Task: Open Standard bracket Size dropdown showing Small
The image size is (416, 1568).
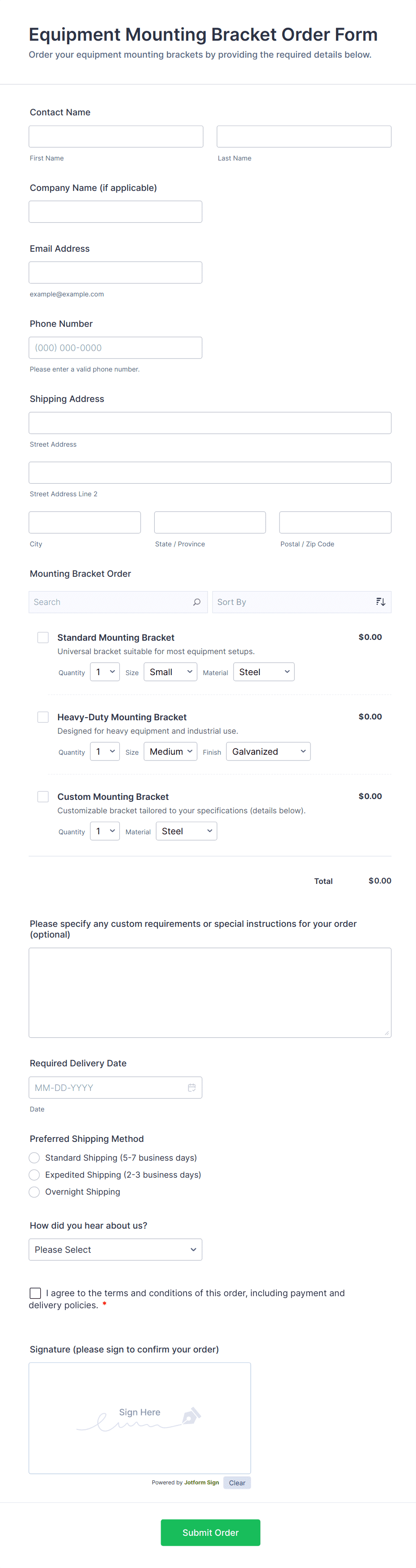Action: coord(170,672)
